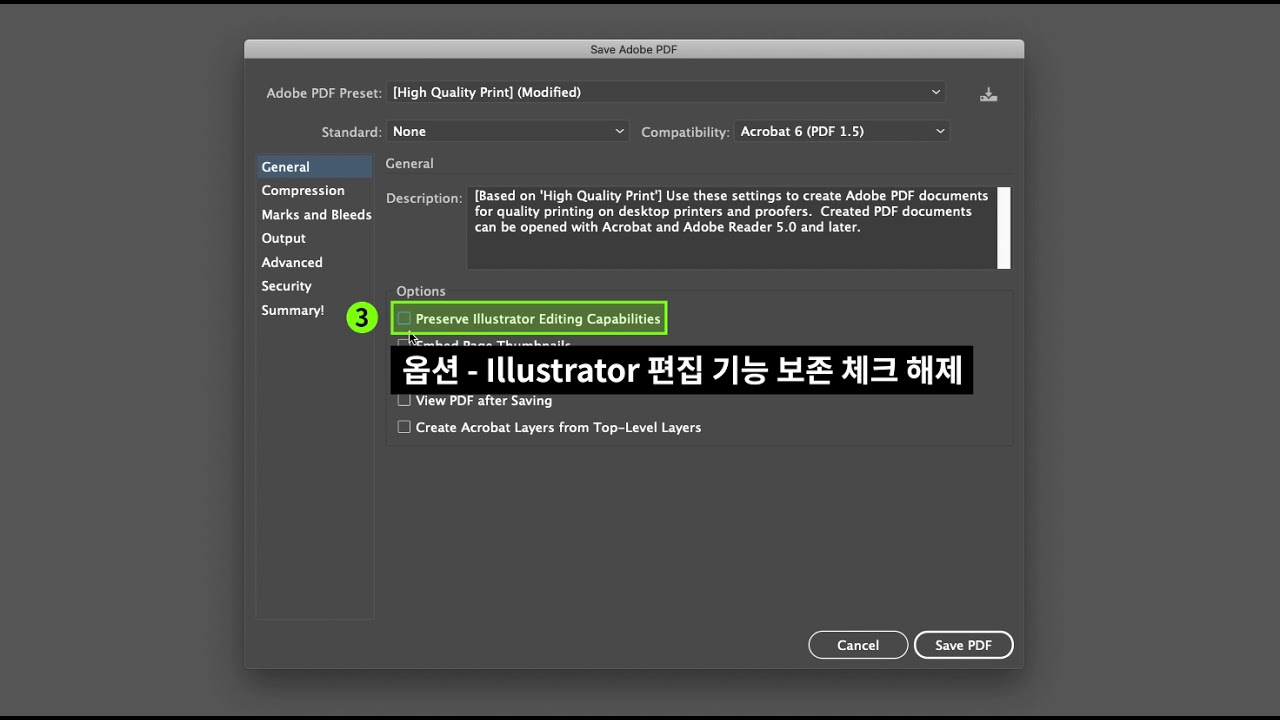Image resolution: width=1280 pixels, height=720 pixels.
Task: Toggle Preserve Illustrator Editing Capabilities checkbox
Action: [404, 319]
